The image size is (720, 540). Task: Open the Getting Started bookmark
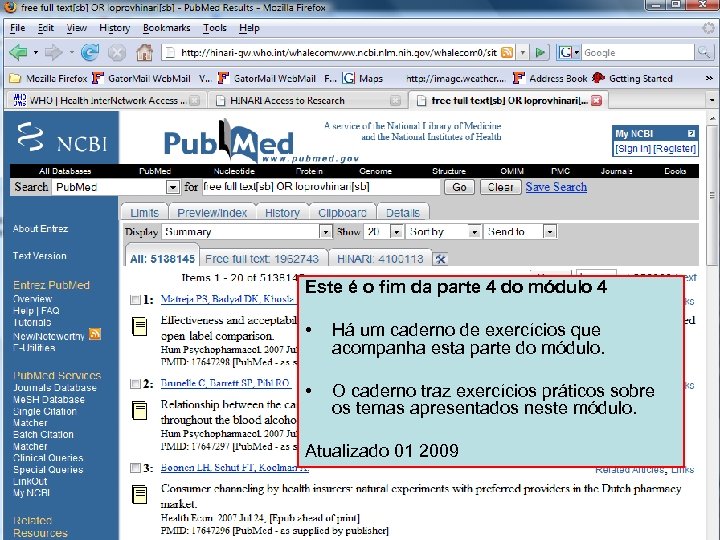coord(632,79)
